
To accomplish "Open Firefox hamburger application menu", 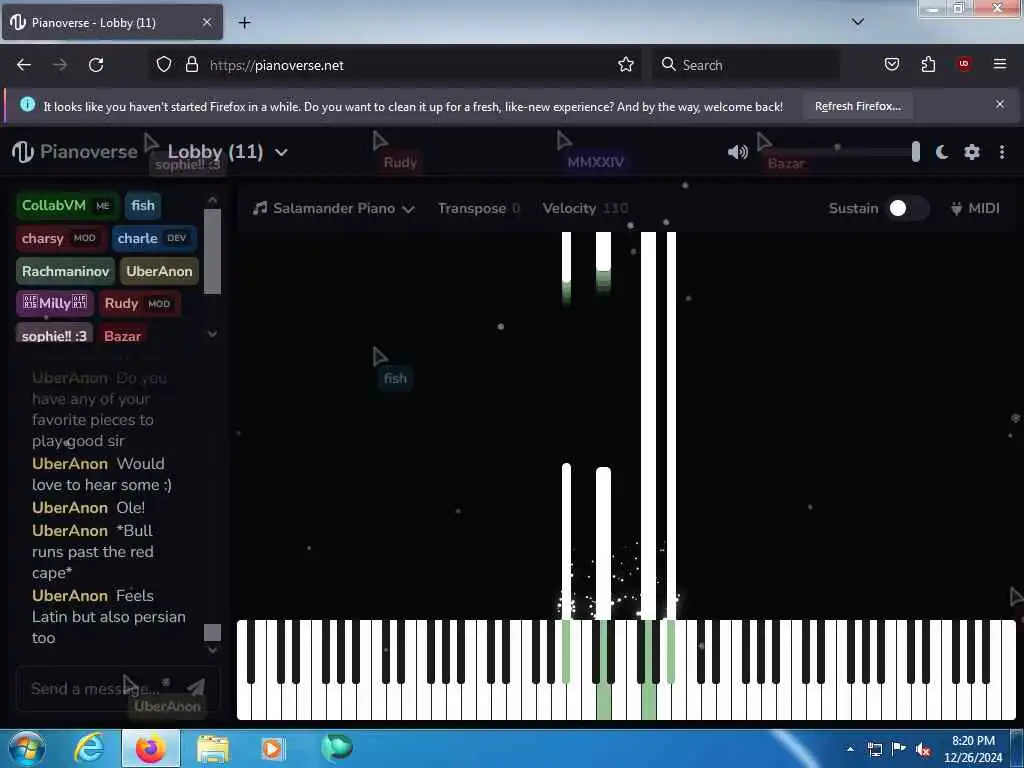I will [x=1000, y=64].
